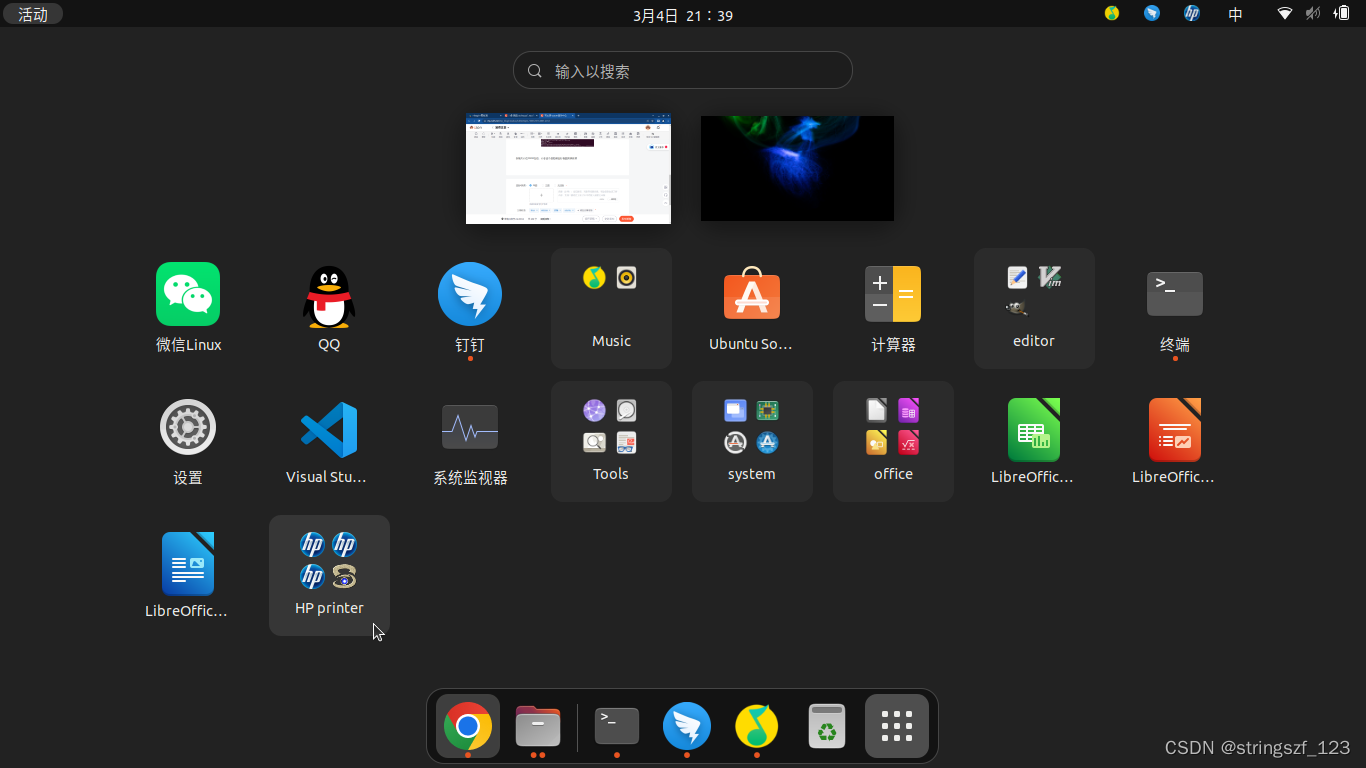Open Files manager in the dock
Viewport: 1366px width, 768px height.
(538, 726)
